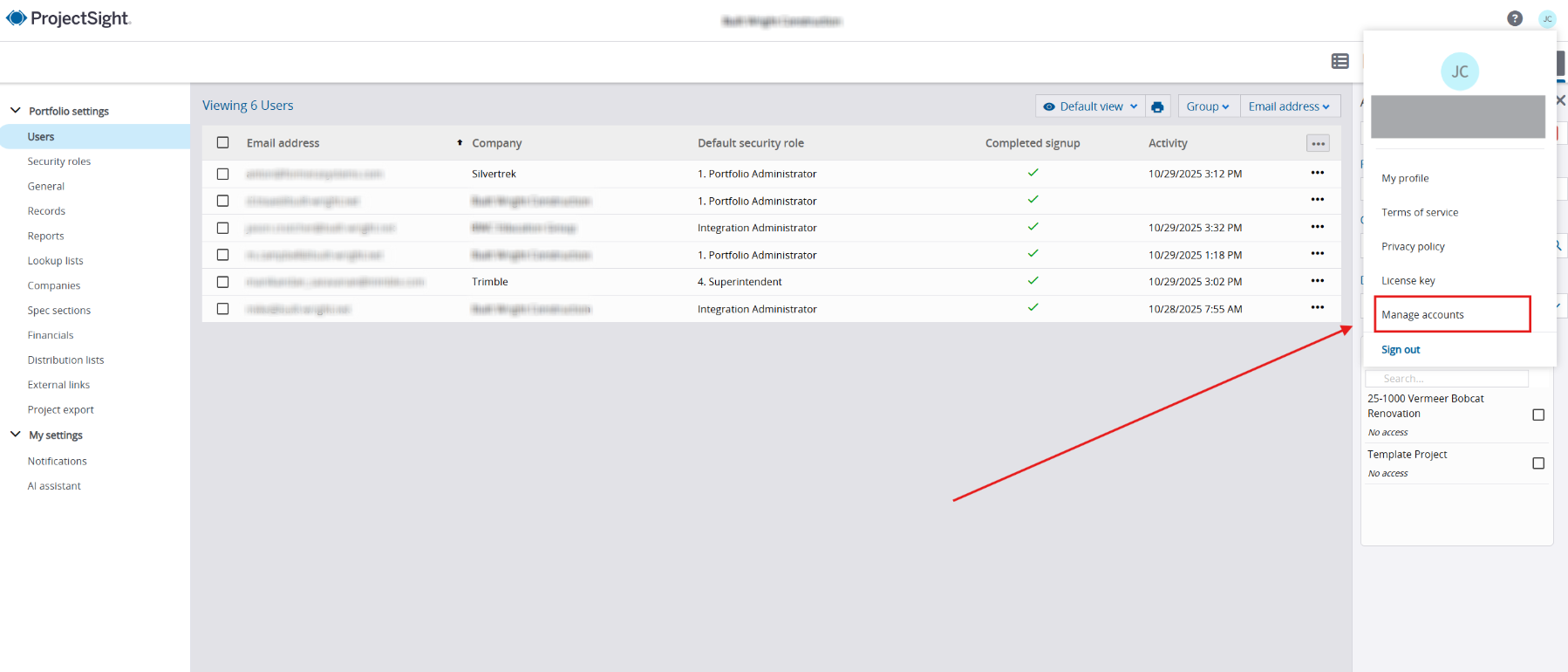Click Silvertrek company cell
This screenshot has height=672, width=1568.
[x=494, y=174]
